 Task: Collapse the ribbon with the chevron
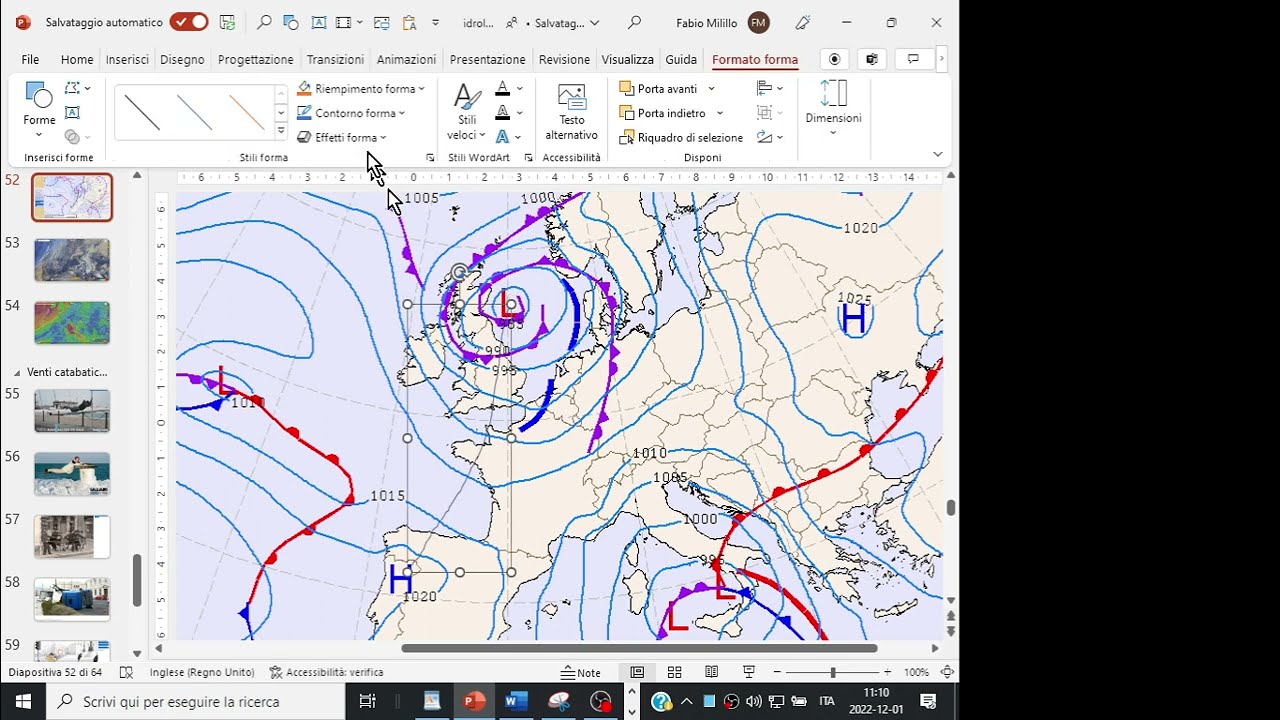[x=938, y=154]
